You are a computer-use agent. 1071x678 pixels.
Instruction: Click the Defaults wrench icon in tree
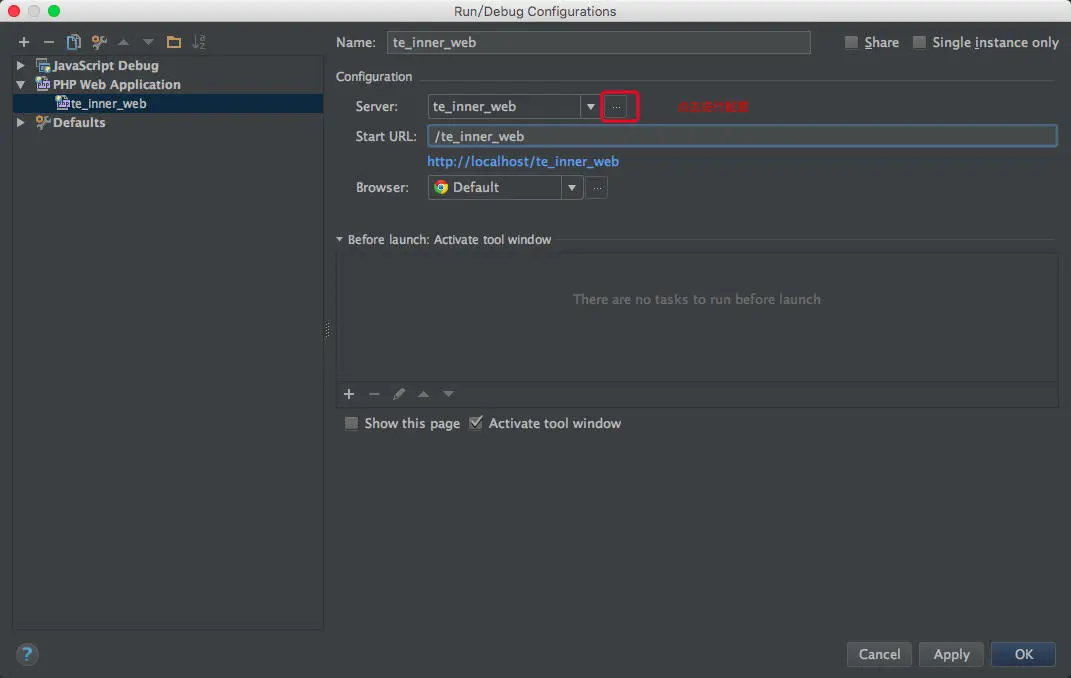(x=43, y=122)
